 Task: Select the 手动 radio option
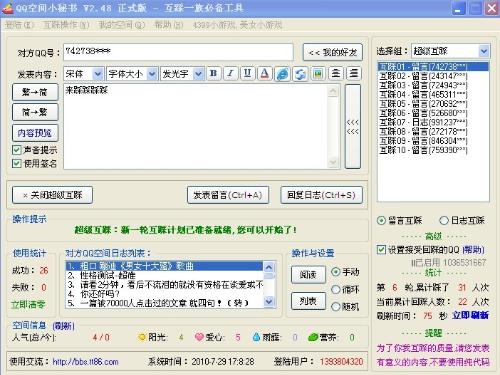click(336, 272)
